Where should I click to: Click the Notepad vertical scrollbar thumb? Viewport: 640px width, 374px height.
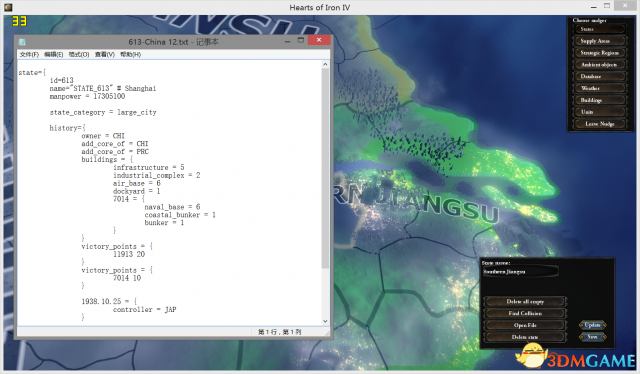coord(325,168)
